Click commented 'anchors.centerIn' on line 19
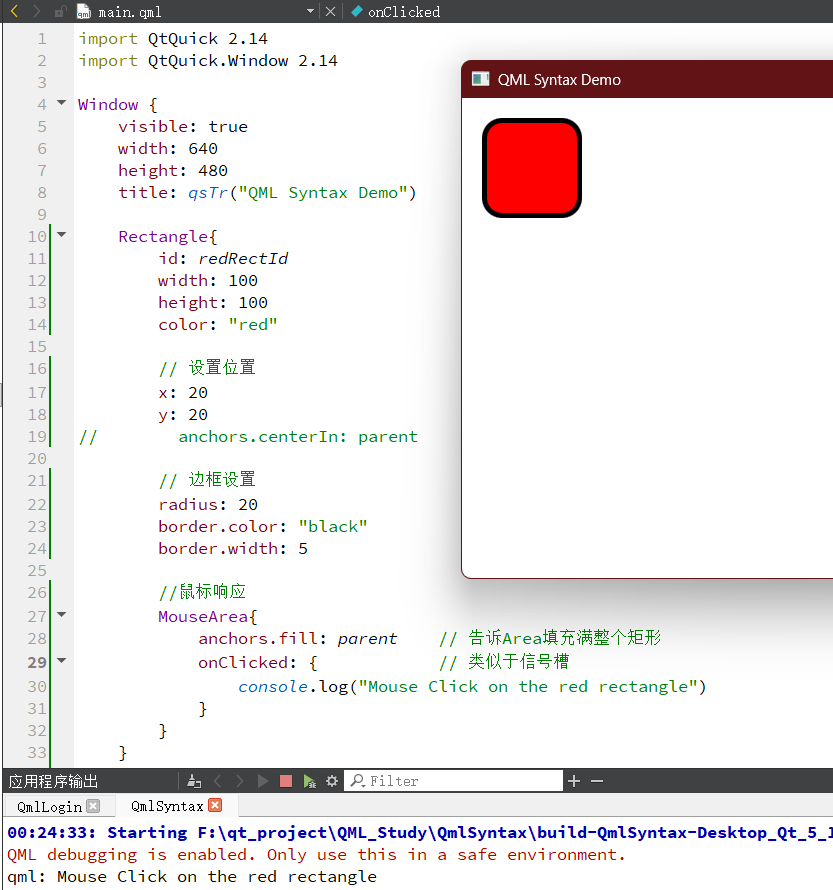Image resolution: width=833 pixels, height=890 pixels. coord(258,436)
